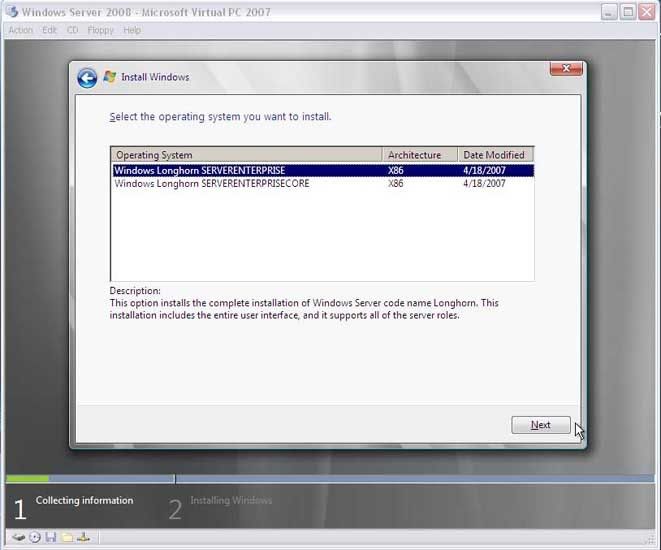Click 4/18/2007 in the SERVERENTERPRISECORE row
661x550 pixels.
click(484, 183)
